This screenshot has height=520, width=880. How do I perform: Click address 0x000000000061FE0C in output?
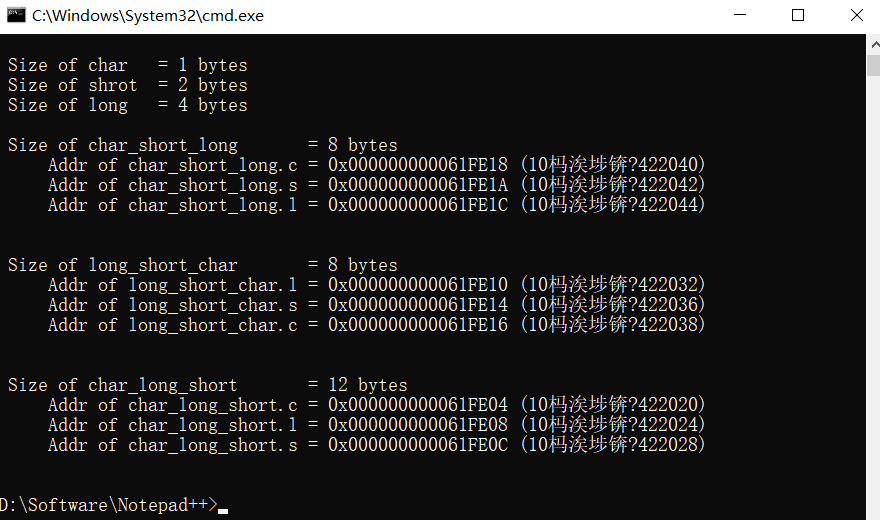(418, 445)
